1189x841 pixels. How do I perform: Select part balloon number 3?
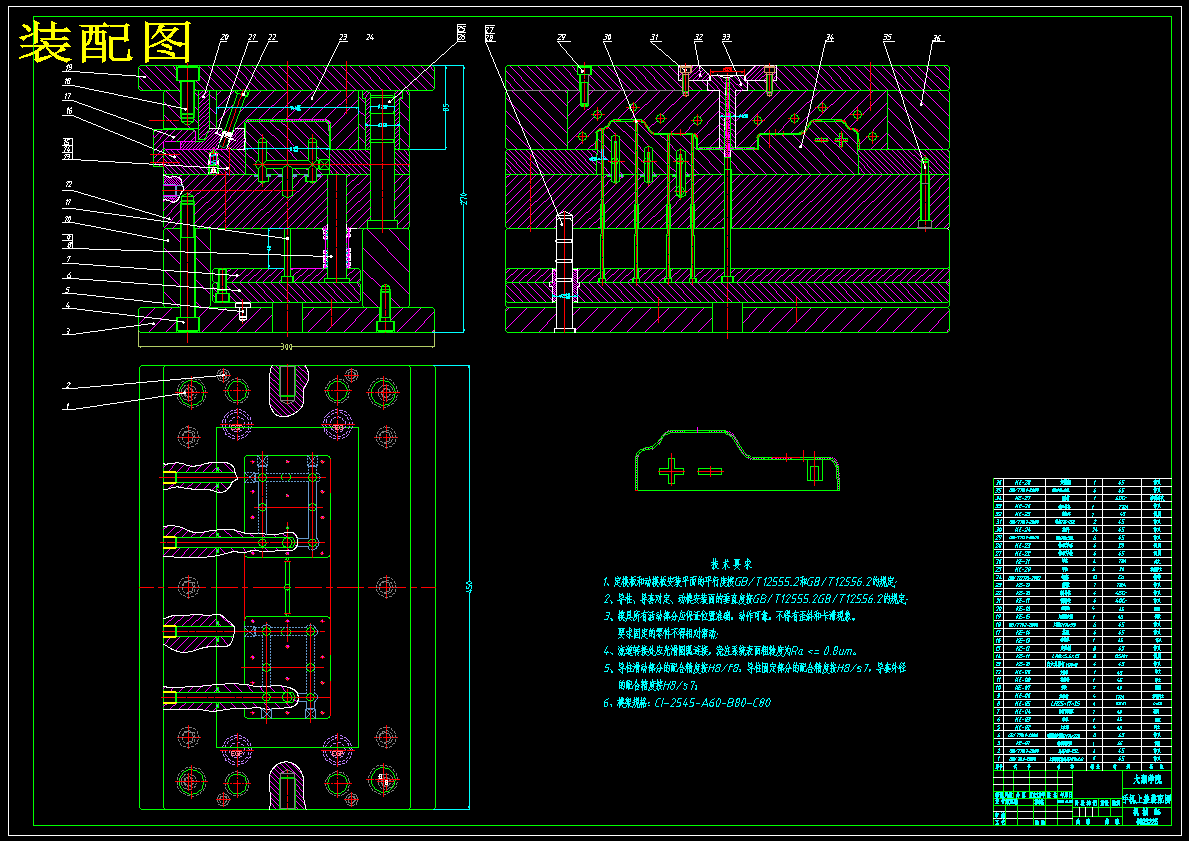[67, 331]
